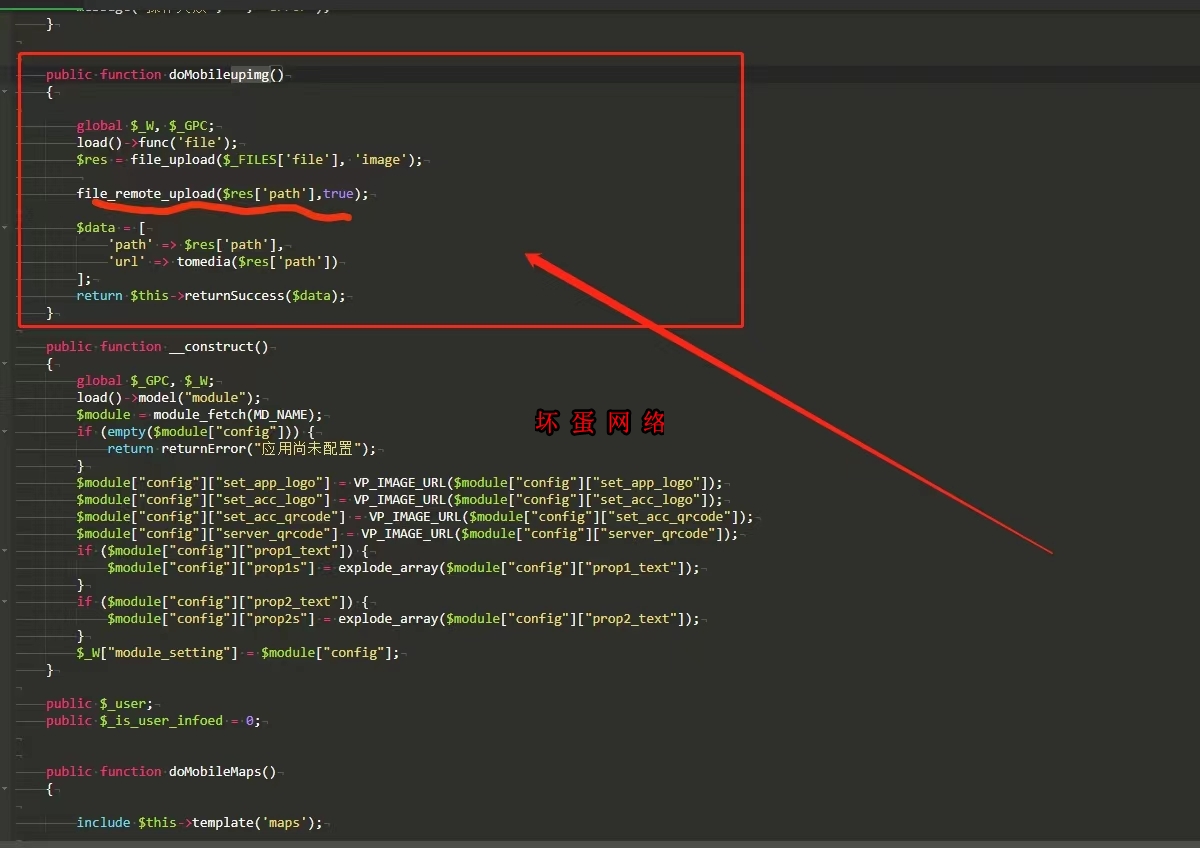Click the load()->func('file'); line
This screenshot has height=848, width=1200.
pyautogui.click(x=157, y=142)
